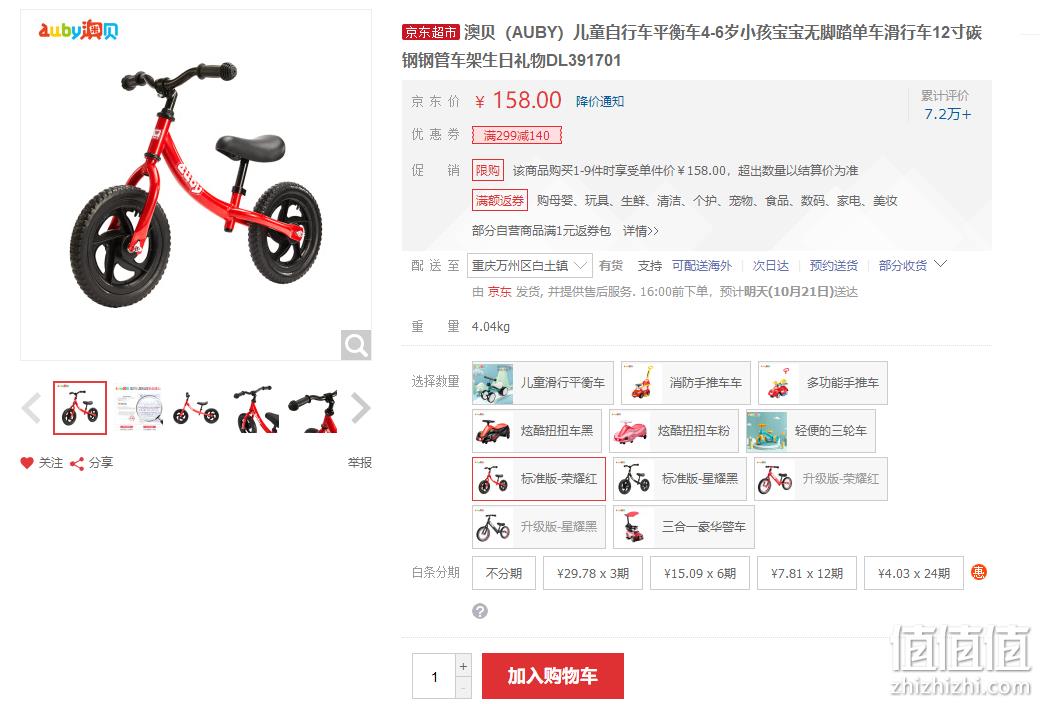Click the 分享 share icon
The image size is (1040, 704).
click(77, 463)
